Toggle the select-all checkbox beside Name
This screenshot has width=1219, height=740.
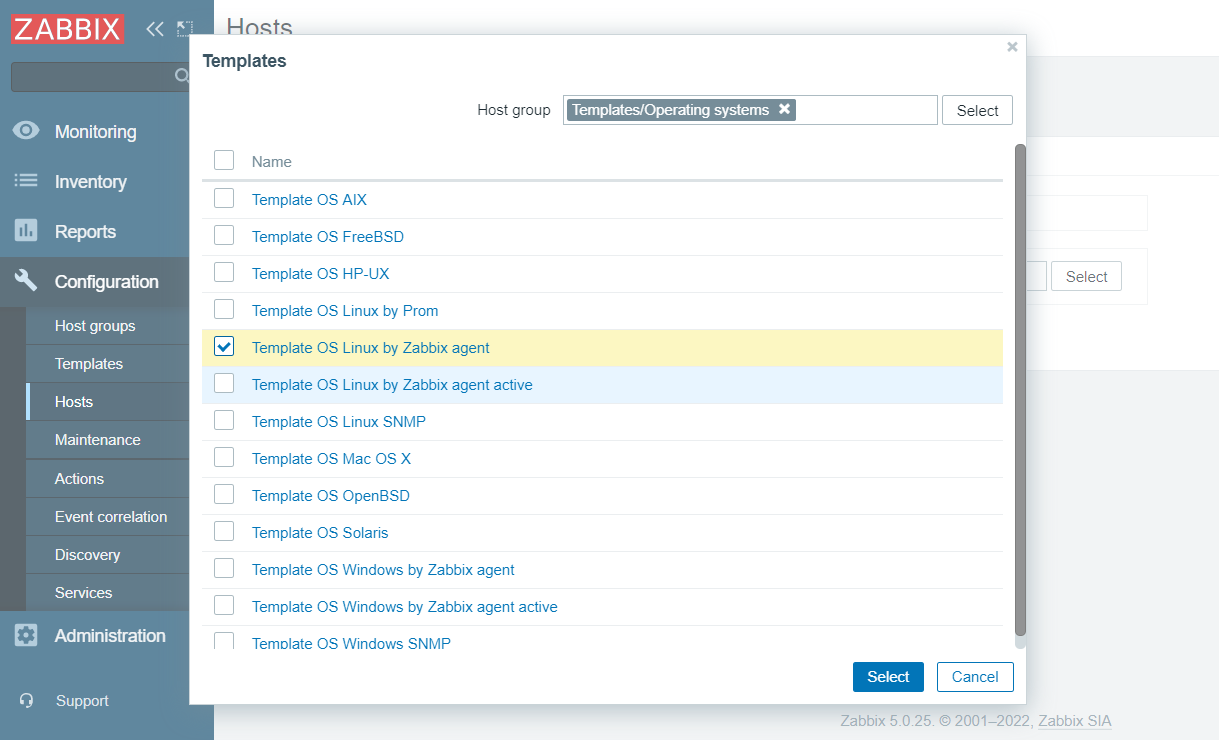pyautogui.click(x=224, y=160)
